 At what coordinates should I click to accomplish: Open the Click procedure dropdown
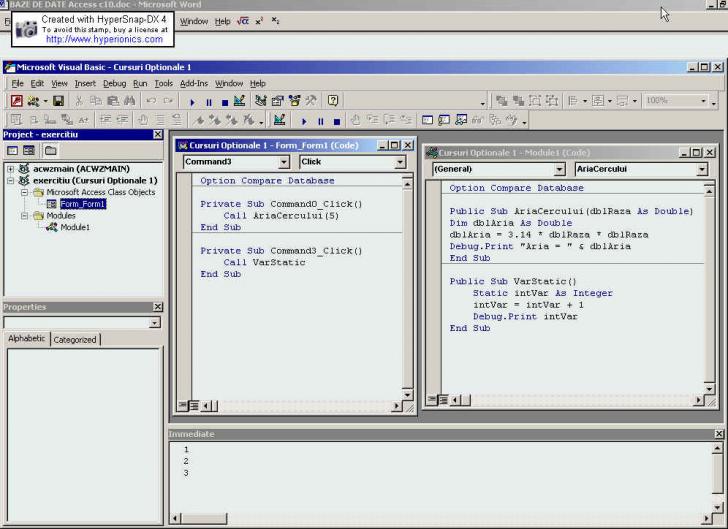pos(400,162)
